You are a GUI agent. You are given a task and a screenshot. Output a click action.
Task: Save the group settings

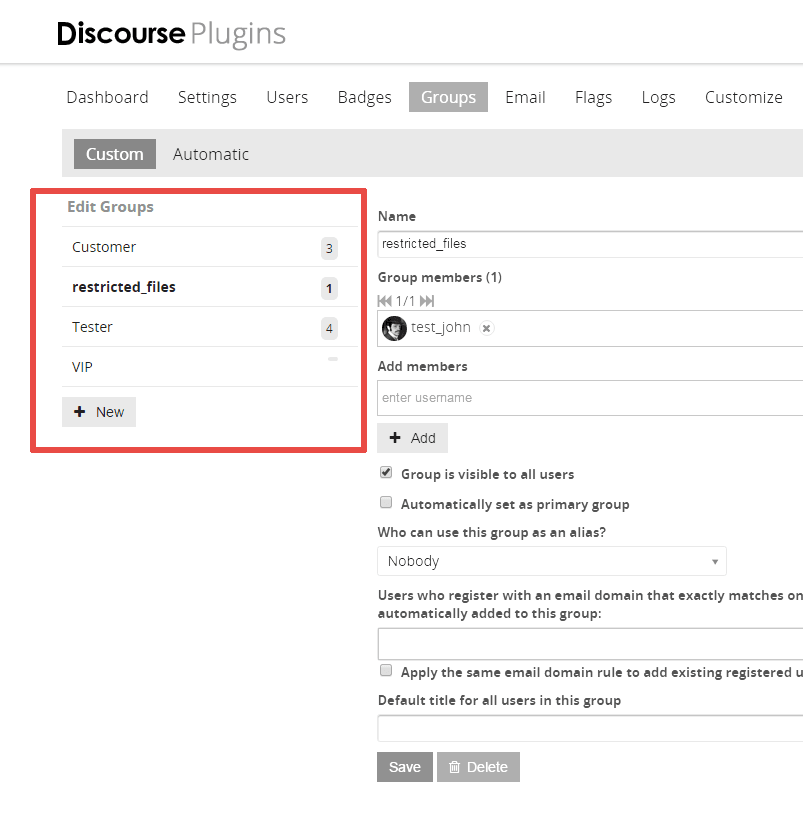click(x=405, y=767)
